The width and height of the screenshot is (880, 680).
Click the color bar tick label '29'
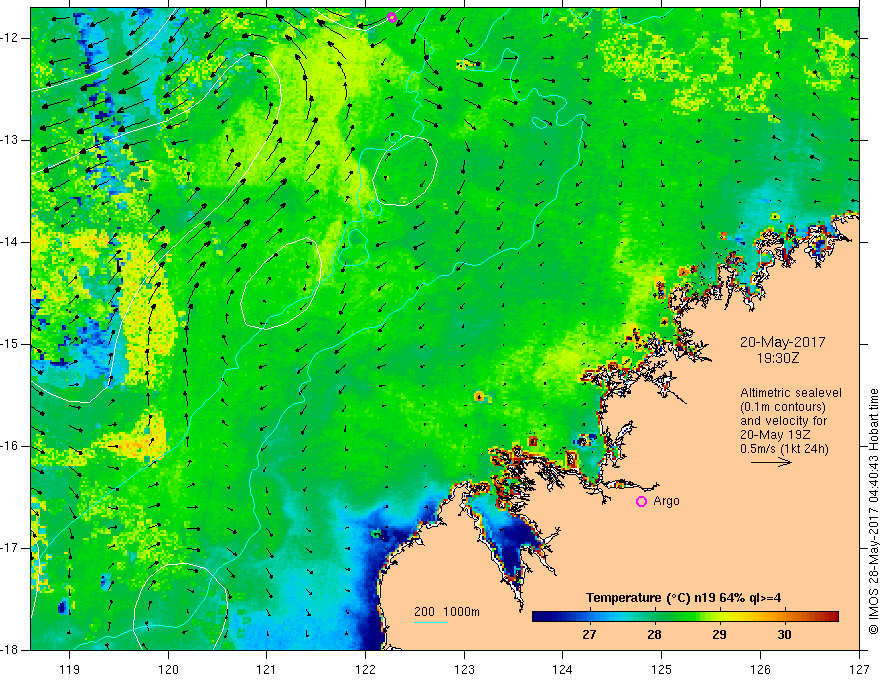click(x=719, y=635)
